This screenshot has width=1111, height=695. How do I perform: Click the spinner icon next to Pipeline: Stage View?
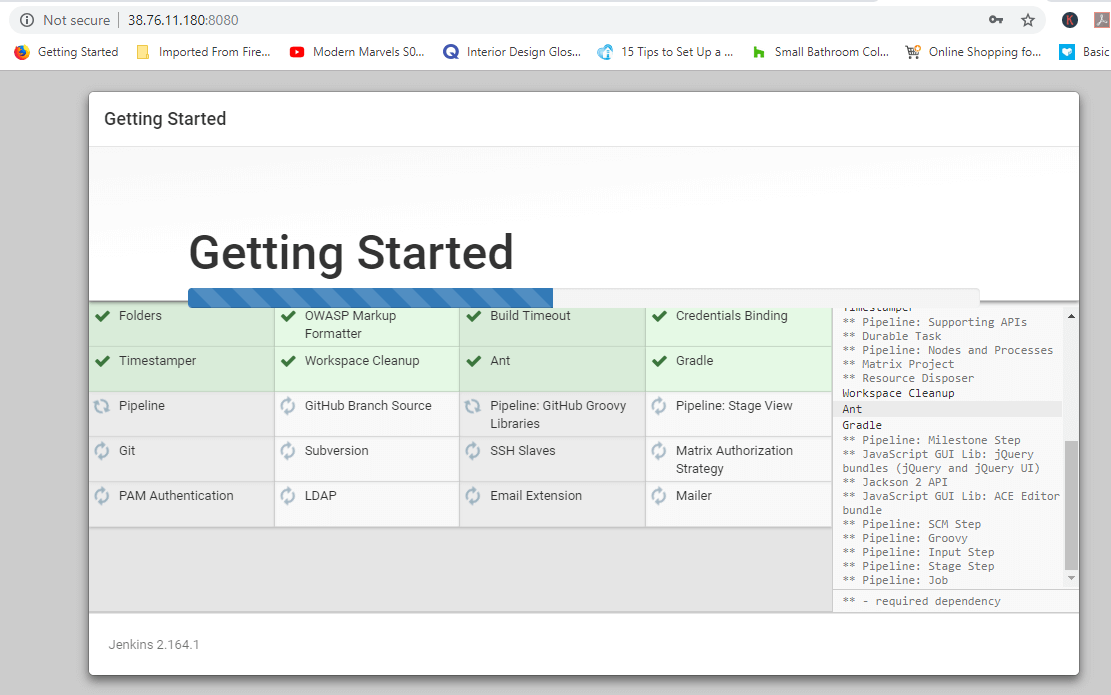(x=659, y=406)
